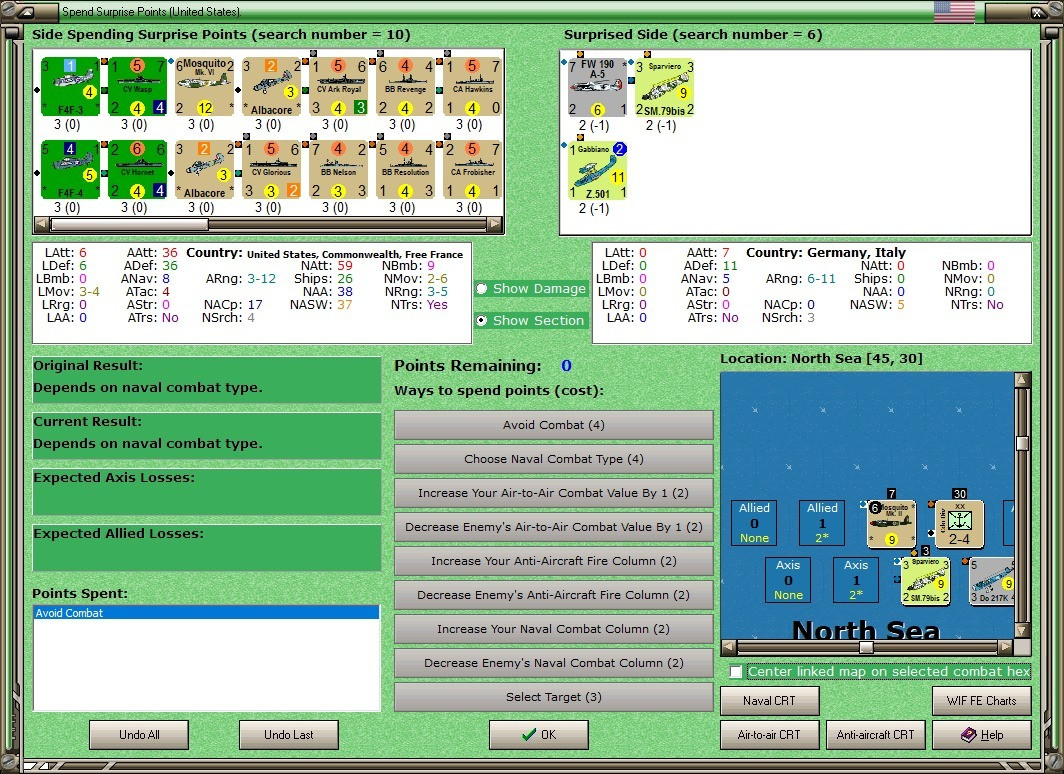Image resolution: width=1064 pixels, height=774 pixels.
Task: Select the FW 190 A-5 fighter counter
Action: 597,88
